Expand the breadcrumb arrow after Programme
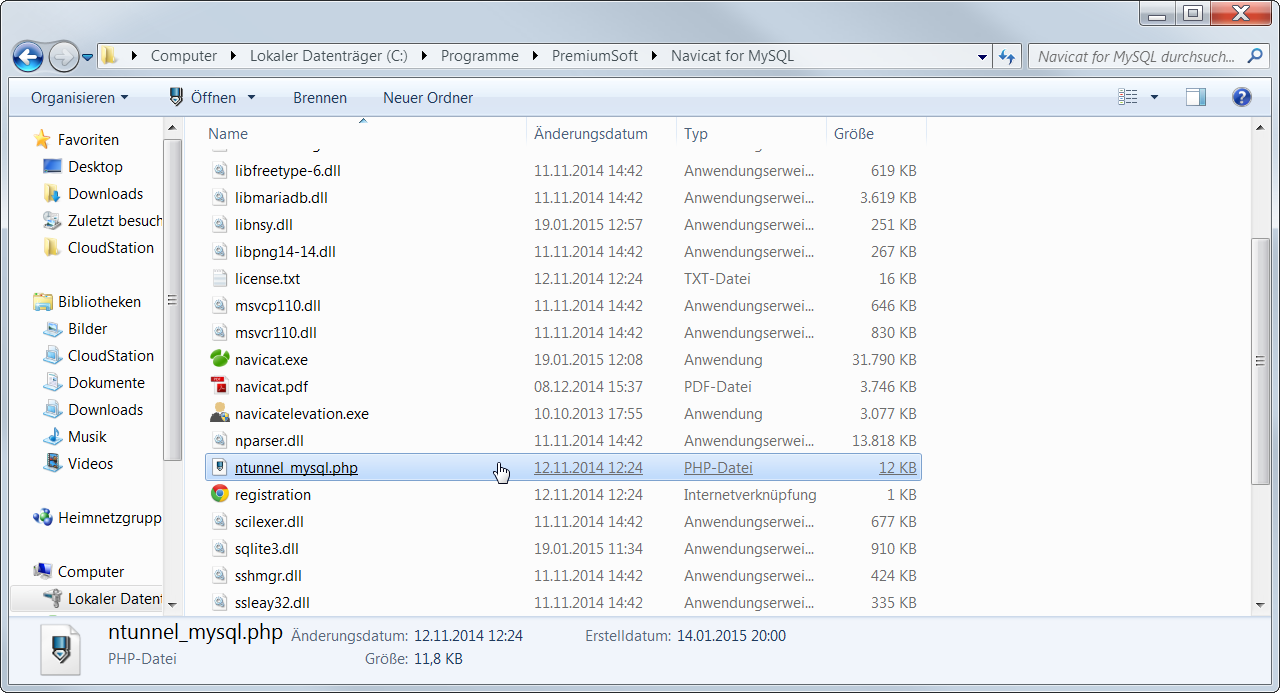Screen dimensions: 1280x693 (535, 56)
